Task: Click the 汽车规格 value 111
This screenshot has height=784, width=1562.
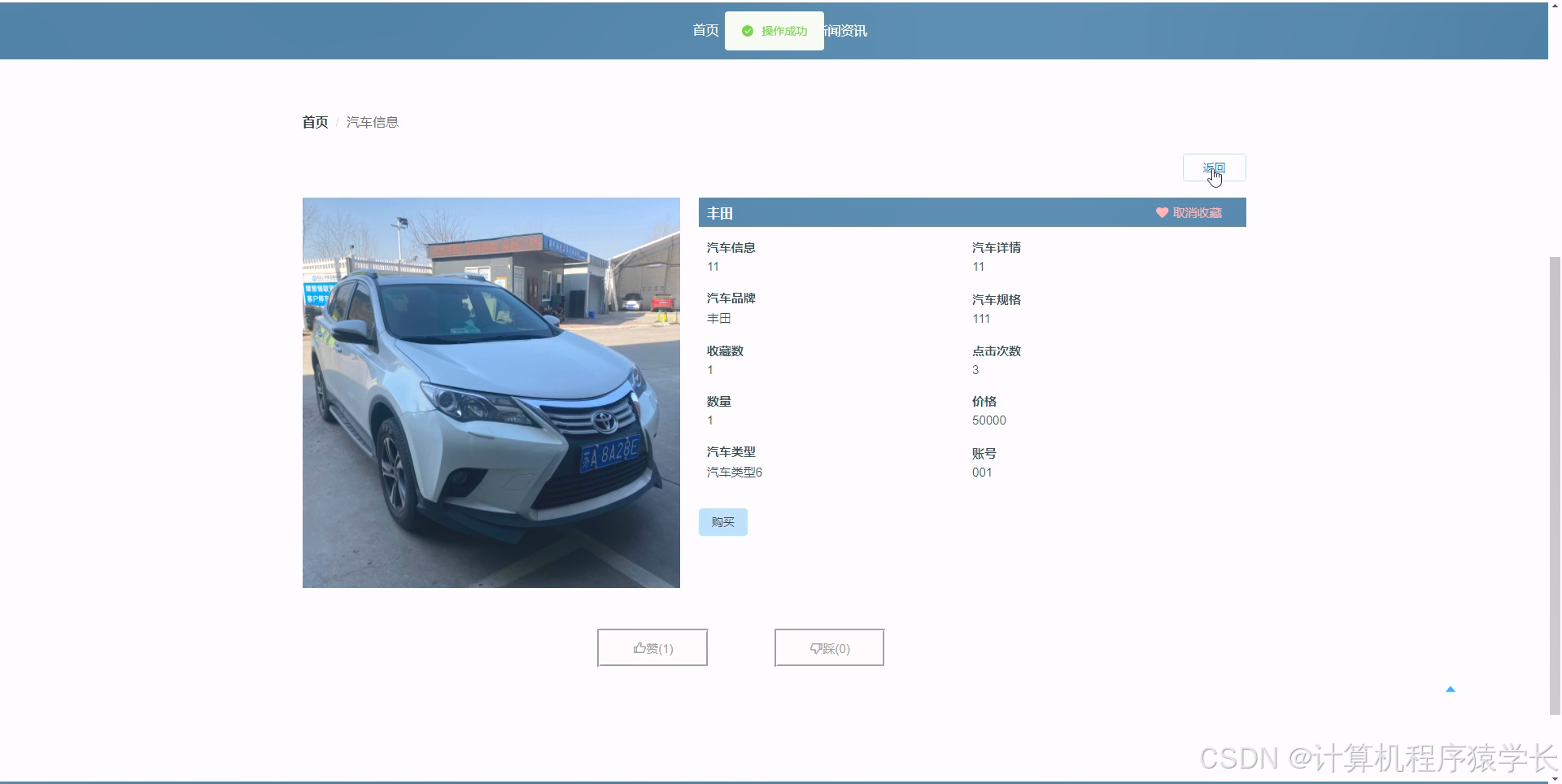Action: tap(981, 319)
